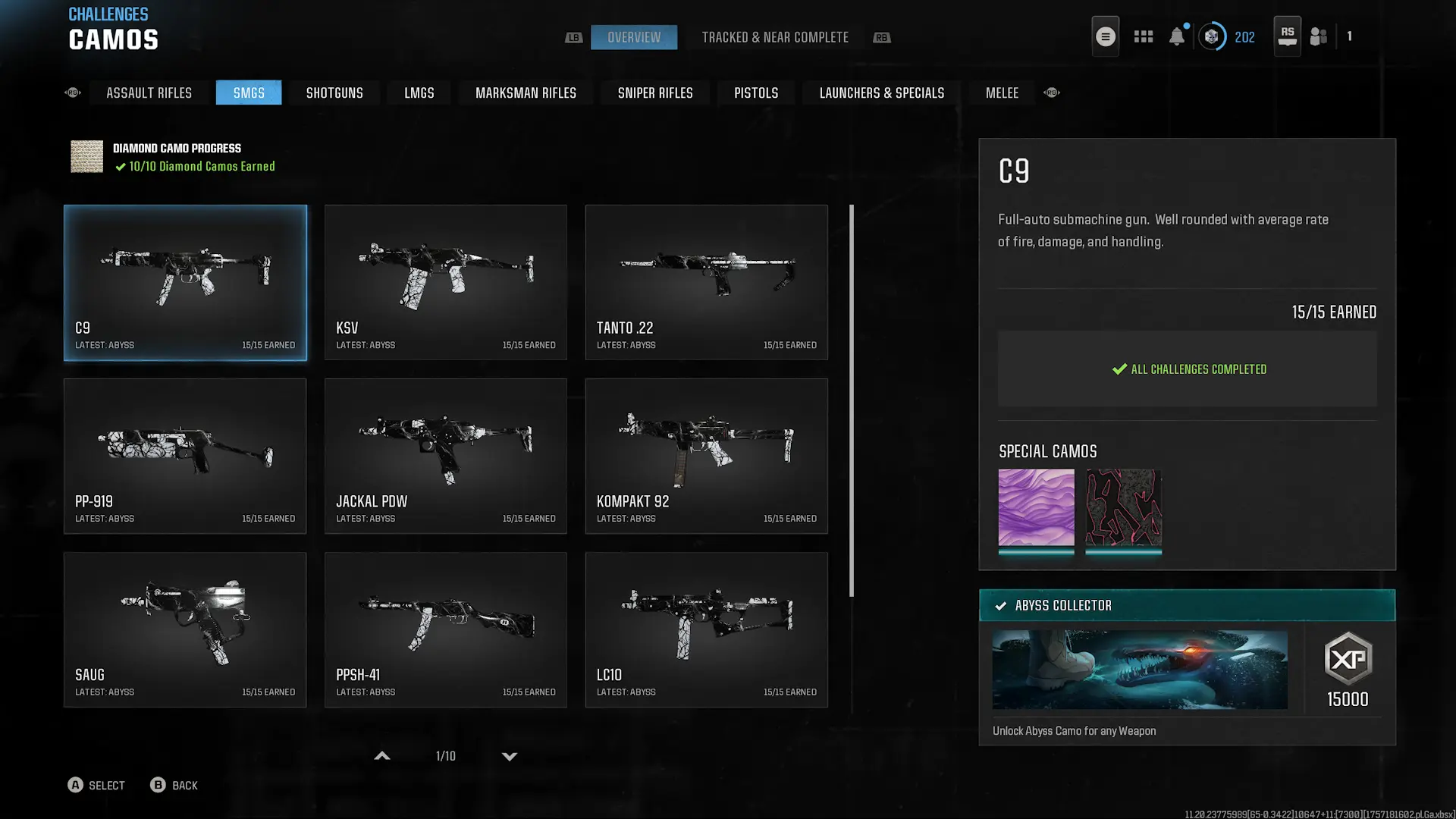The height and width of the screenshot is (819, 1456).
Task: Click the player level 202 emblem
Action: tap(1212, 36)
